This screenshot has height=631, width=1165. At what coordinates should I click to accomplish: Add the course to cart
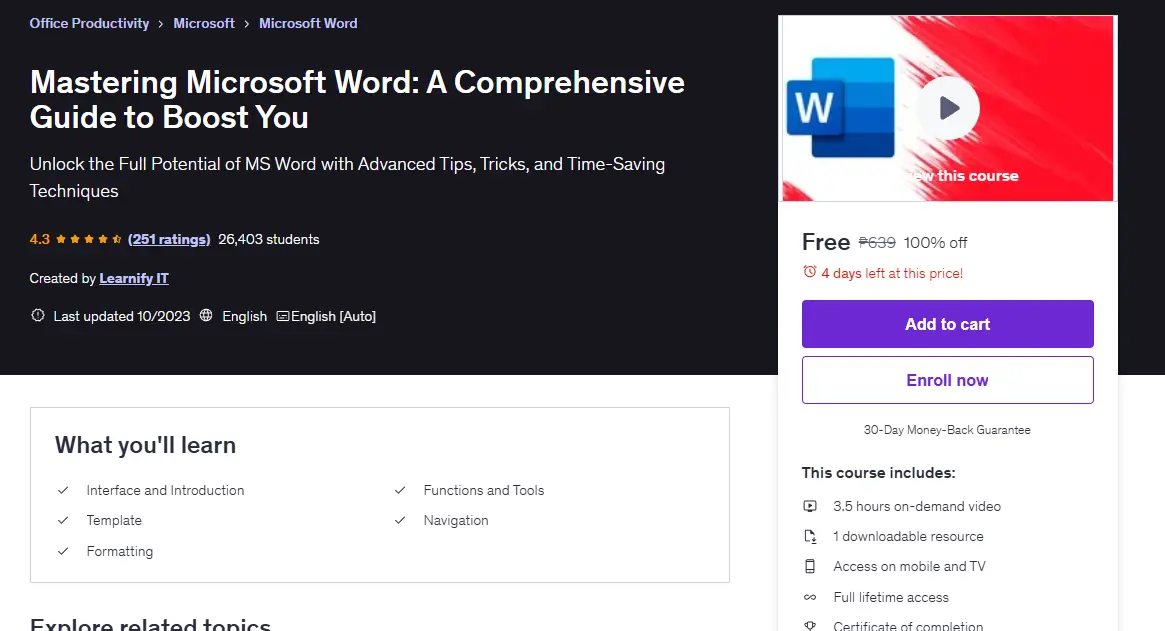(947, 324)
